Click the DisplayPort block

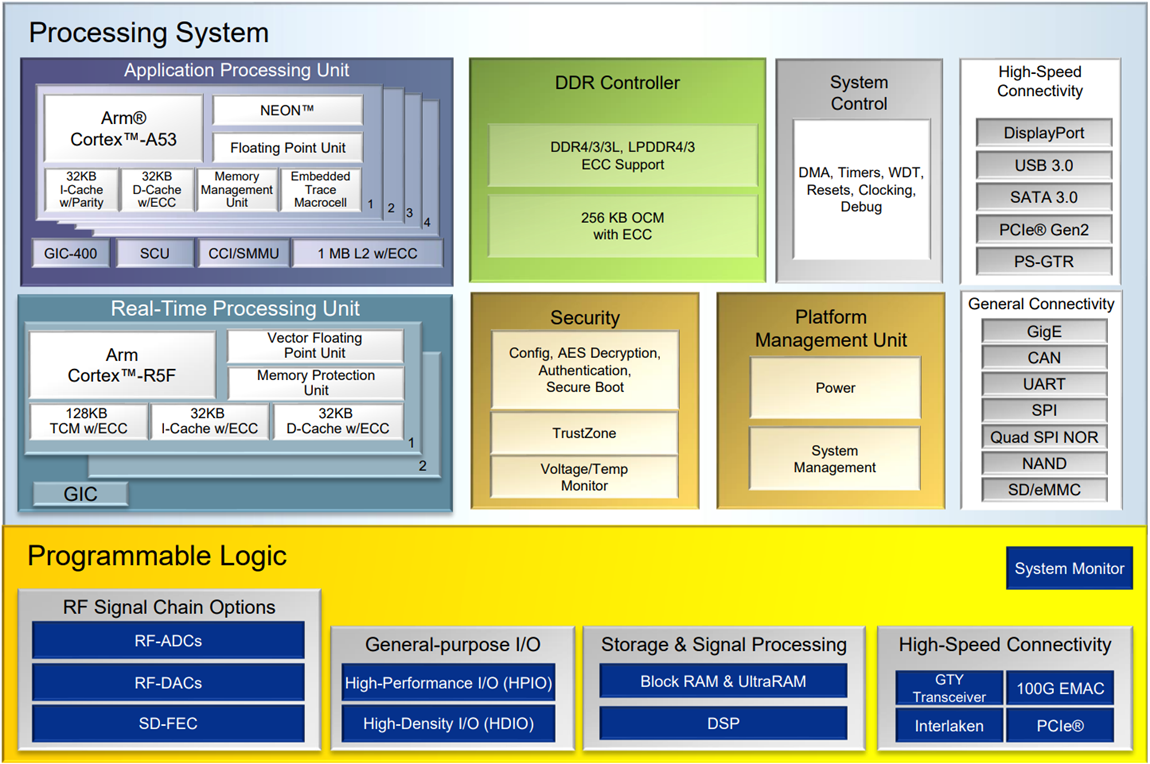click(x=1044, y=133)
